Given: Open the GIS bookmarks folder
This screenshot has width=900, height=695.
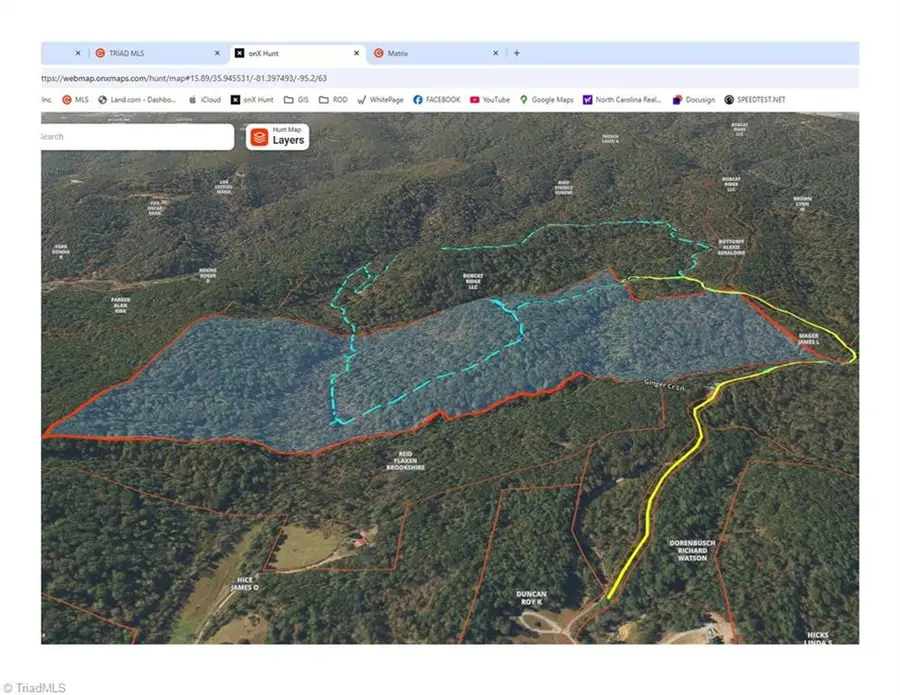Looking at the screenshot, I should (297, 99).
